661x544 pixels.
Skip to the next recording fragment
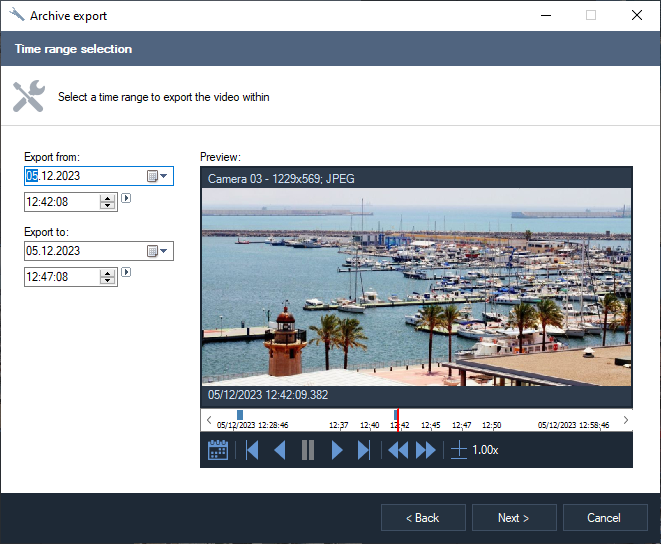pos(364,450)
